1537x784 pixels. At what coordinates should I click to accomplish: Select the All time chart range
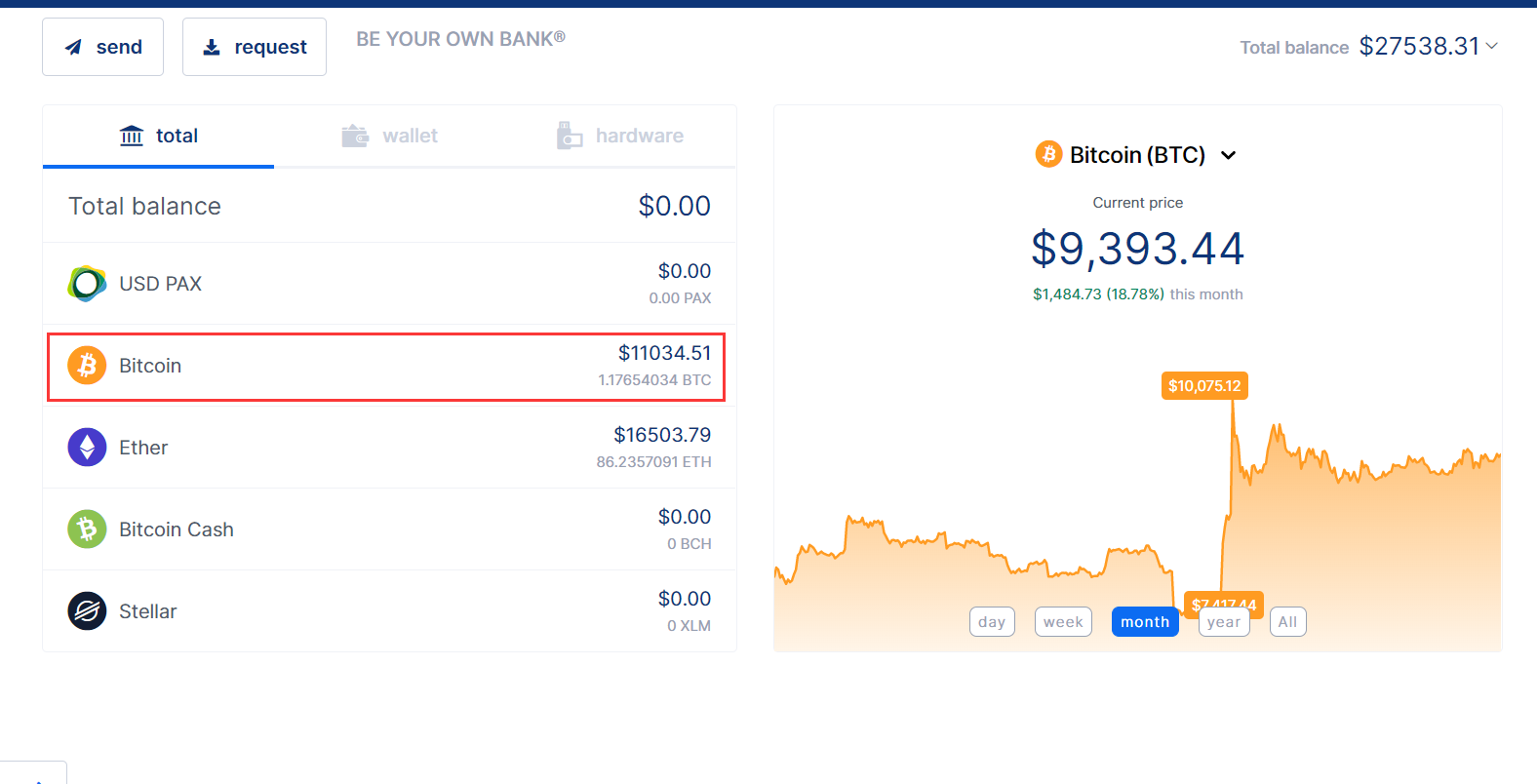tap(1287, 621)
